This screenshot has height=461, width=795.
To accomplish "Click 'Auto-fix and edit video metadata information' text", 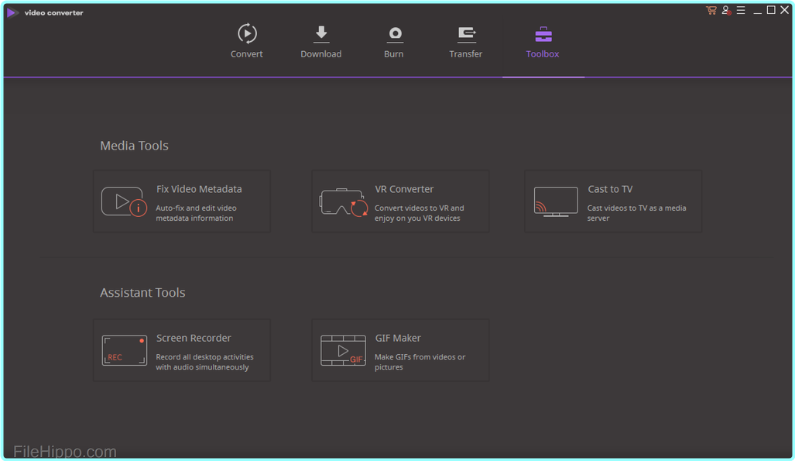I will pos(196,213).
